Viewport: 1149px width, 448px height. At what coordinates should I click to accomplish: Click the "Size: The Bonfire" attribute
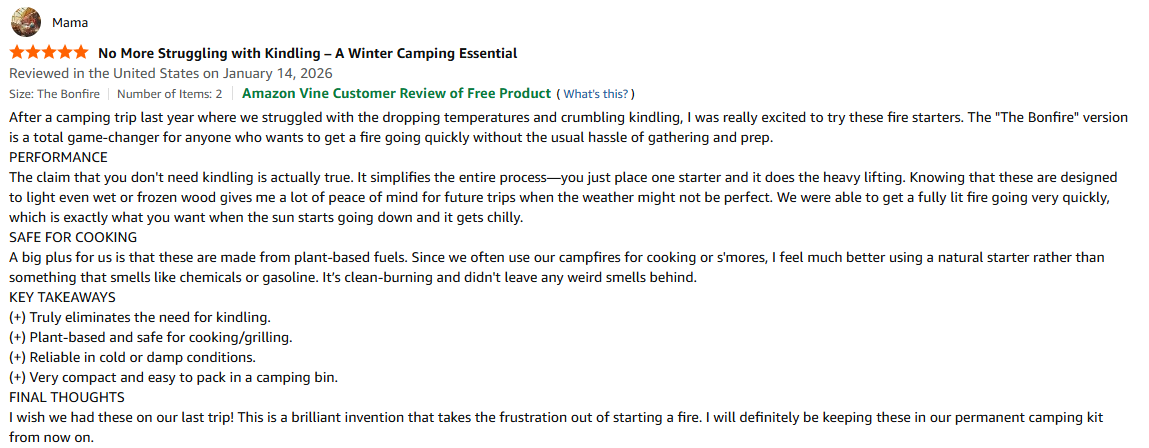[x=54, y=94]
